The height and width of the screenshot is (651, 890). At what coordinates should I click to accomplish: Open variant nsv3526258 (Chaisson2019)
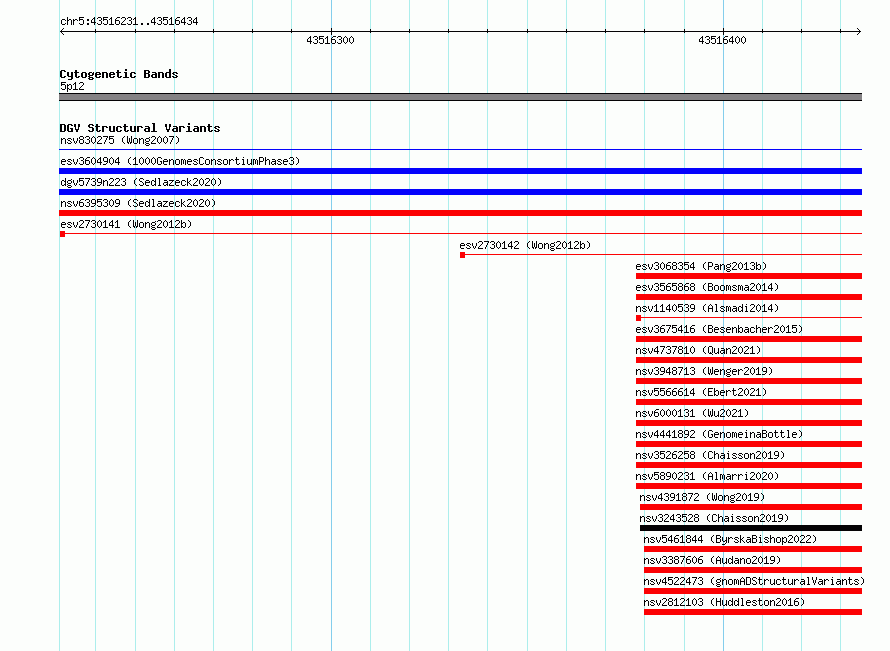click(710, 455)
